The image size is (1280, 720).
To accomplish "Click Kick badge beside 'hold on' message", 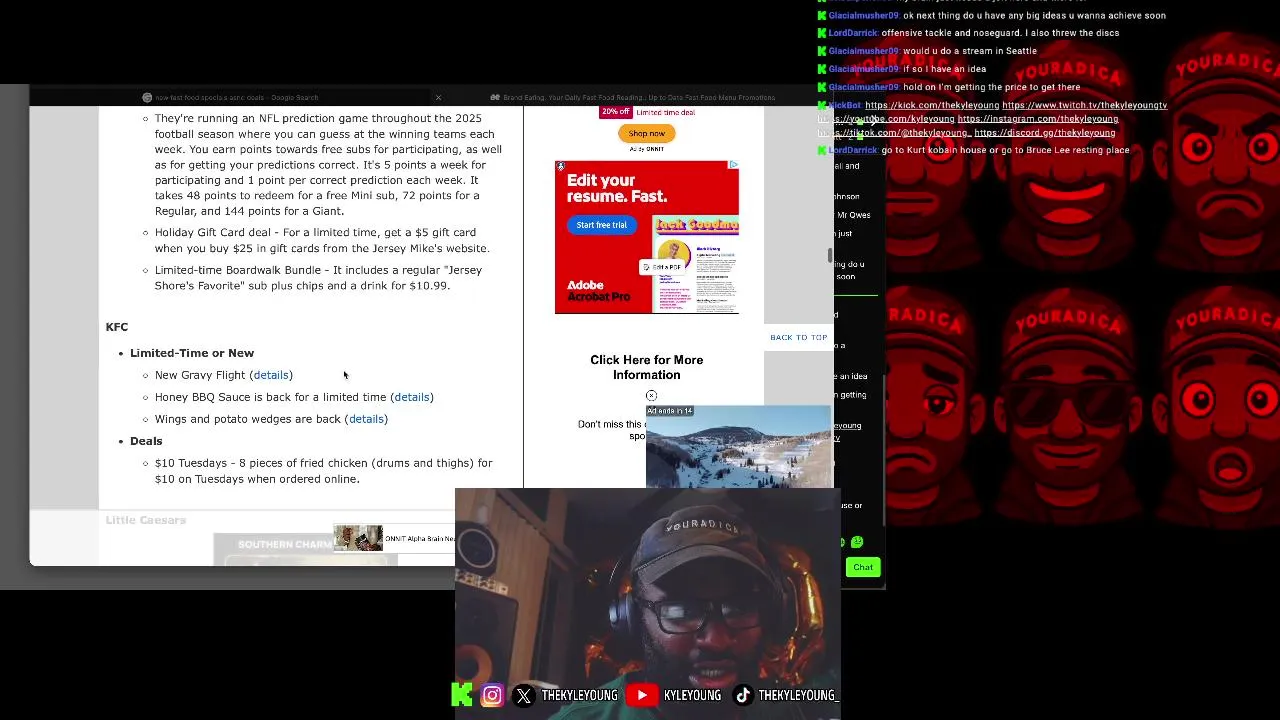I will tap(822, 87).
